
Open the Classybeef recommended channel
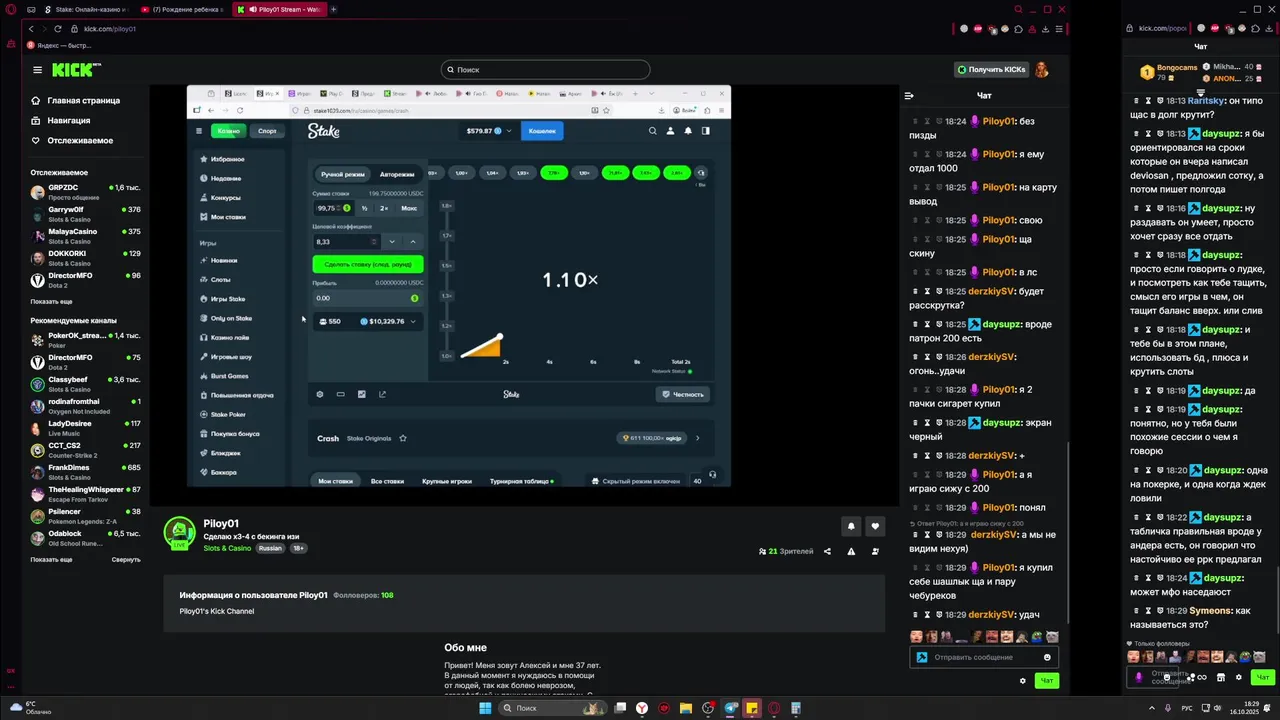coord(86,384)
